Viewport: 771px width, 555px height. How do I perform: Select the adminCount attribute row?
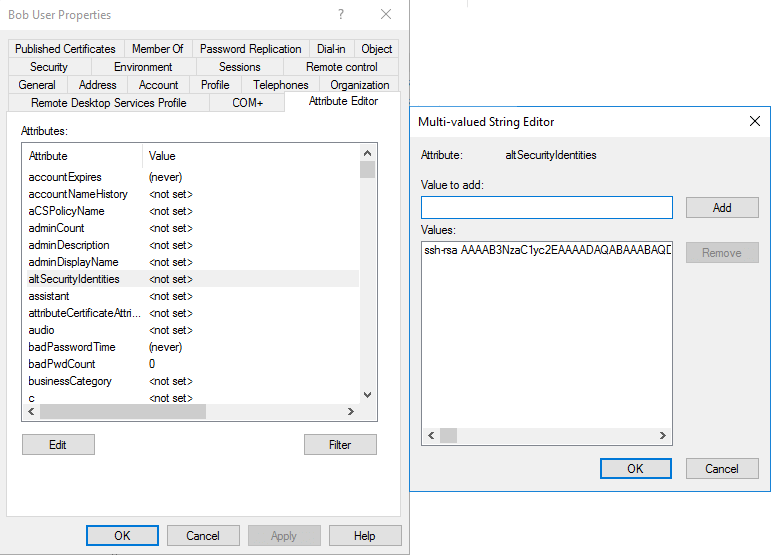click(x=192, y=228)
